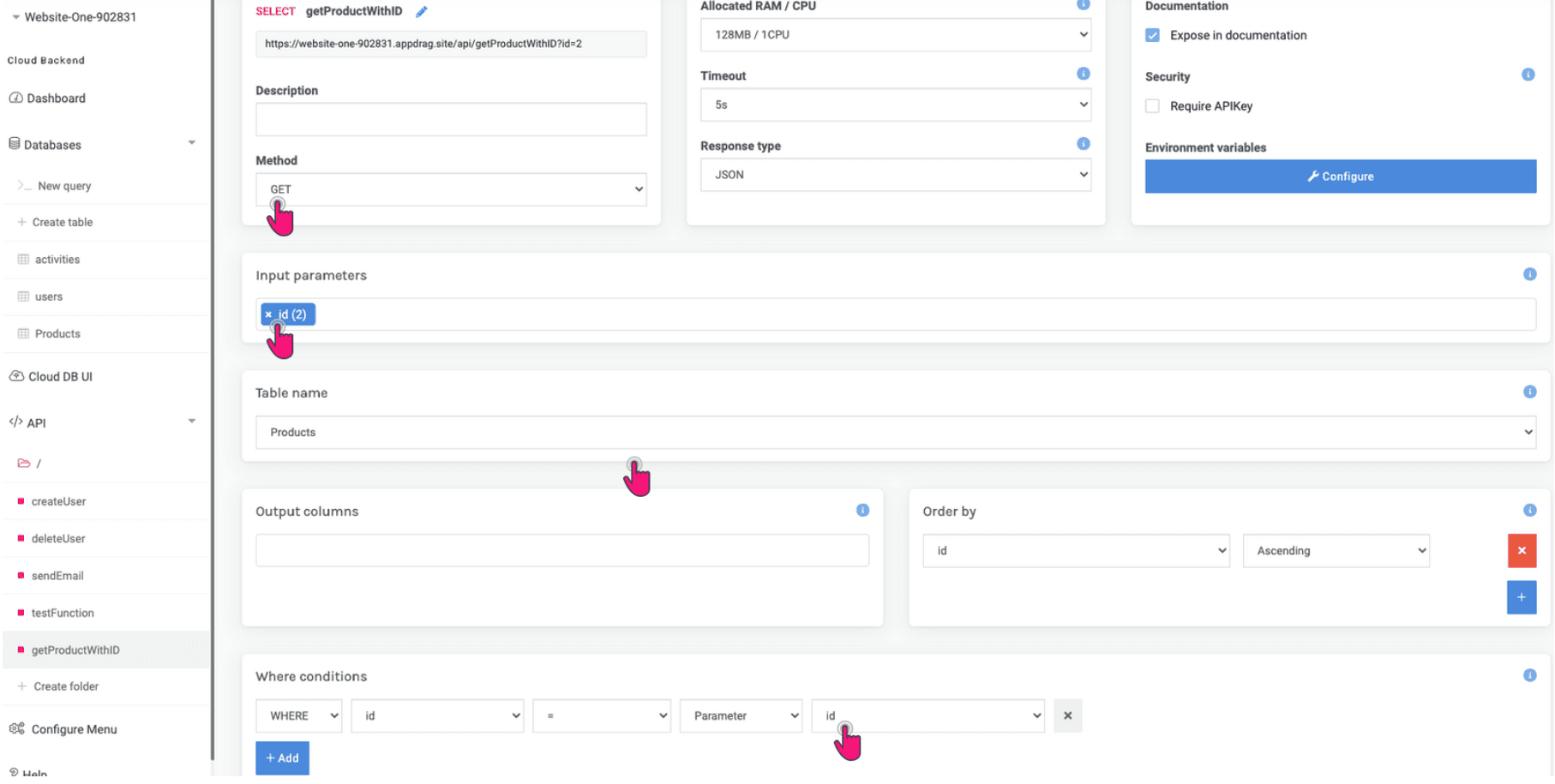Collapse the Databases section

[x=192, y=141]
